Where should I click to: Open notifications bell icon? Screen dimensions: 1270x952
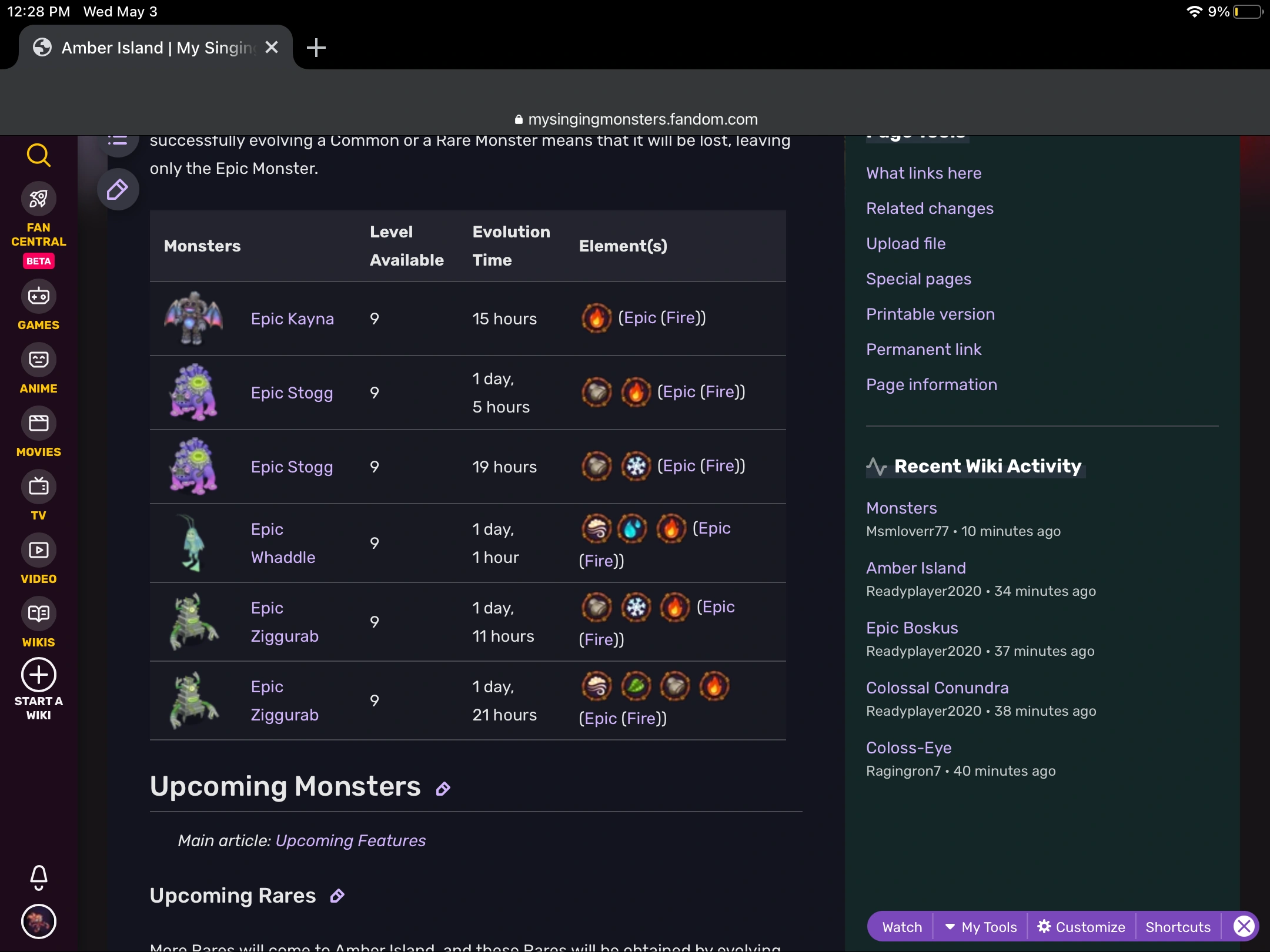(38, 877)
